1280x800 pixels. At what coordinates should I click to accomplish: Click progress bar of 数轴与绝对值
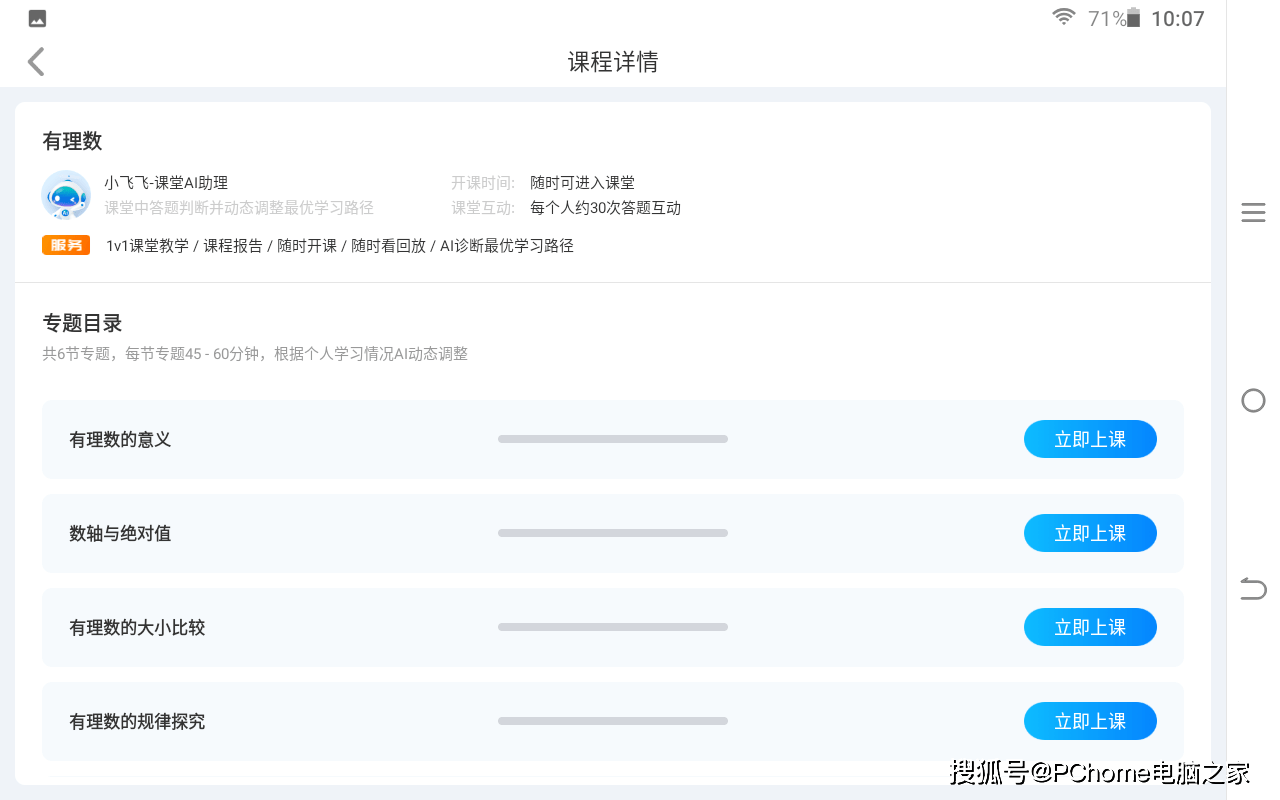pyautogui.click(x=612, y=533)
